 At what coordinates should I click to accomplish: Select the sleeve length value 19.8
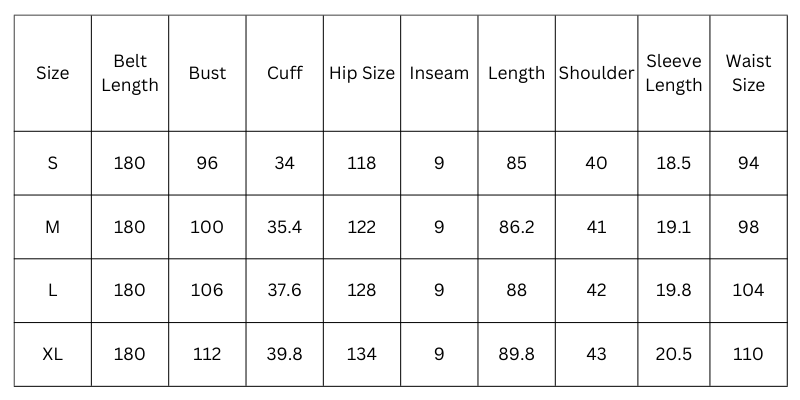coord(673,290)
